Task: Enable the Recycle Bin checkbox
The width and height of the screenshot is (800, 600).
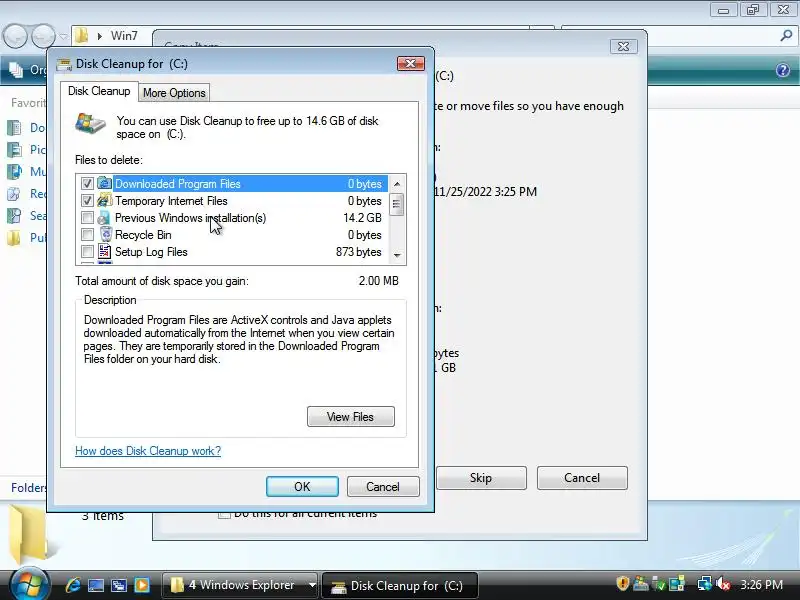Action: click(x=87, y=235)
